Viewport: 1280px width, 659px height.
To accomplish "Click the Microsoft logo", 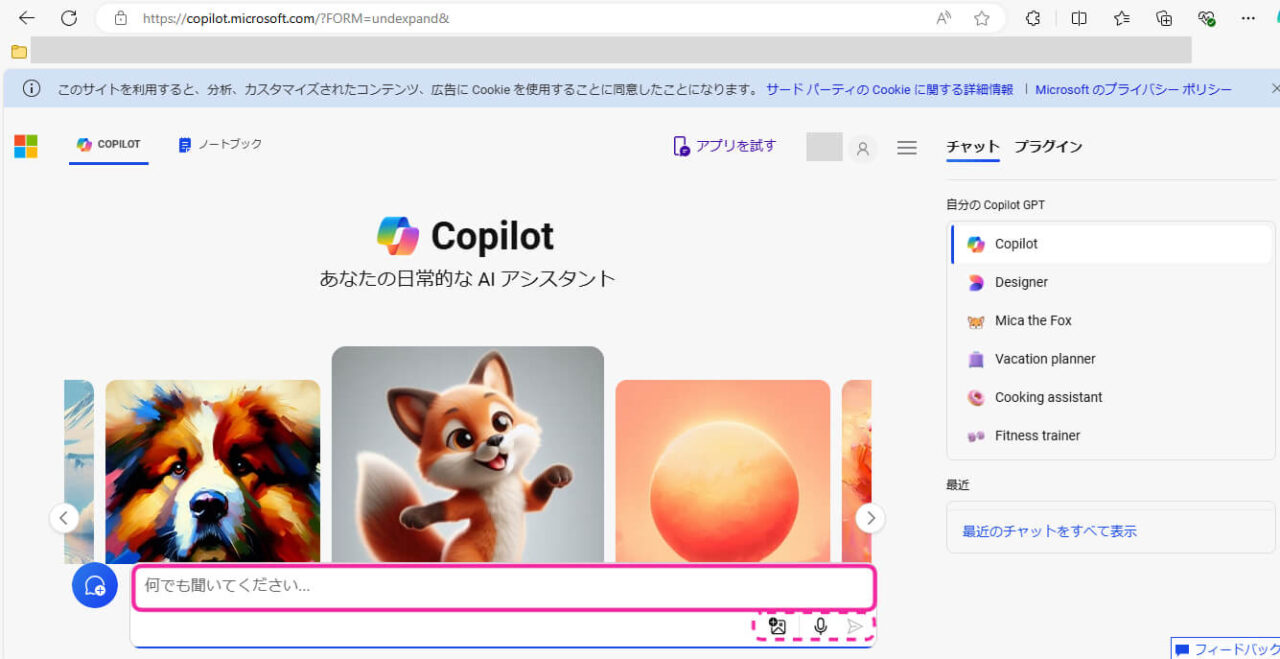I will pyautogui.click(x=26, y=147).
